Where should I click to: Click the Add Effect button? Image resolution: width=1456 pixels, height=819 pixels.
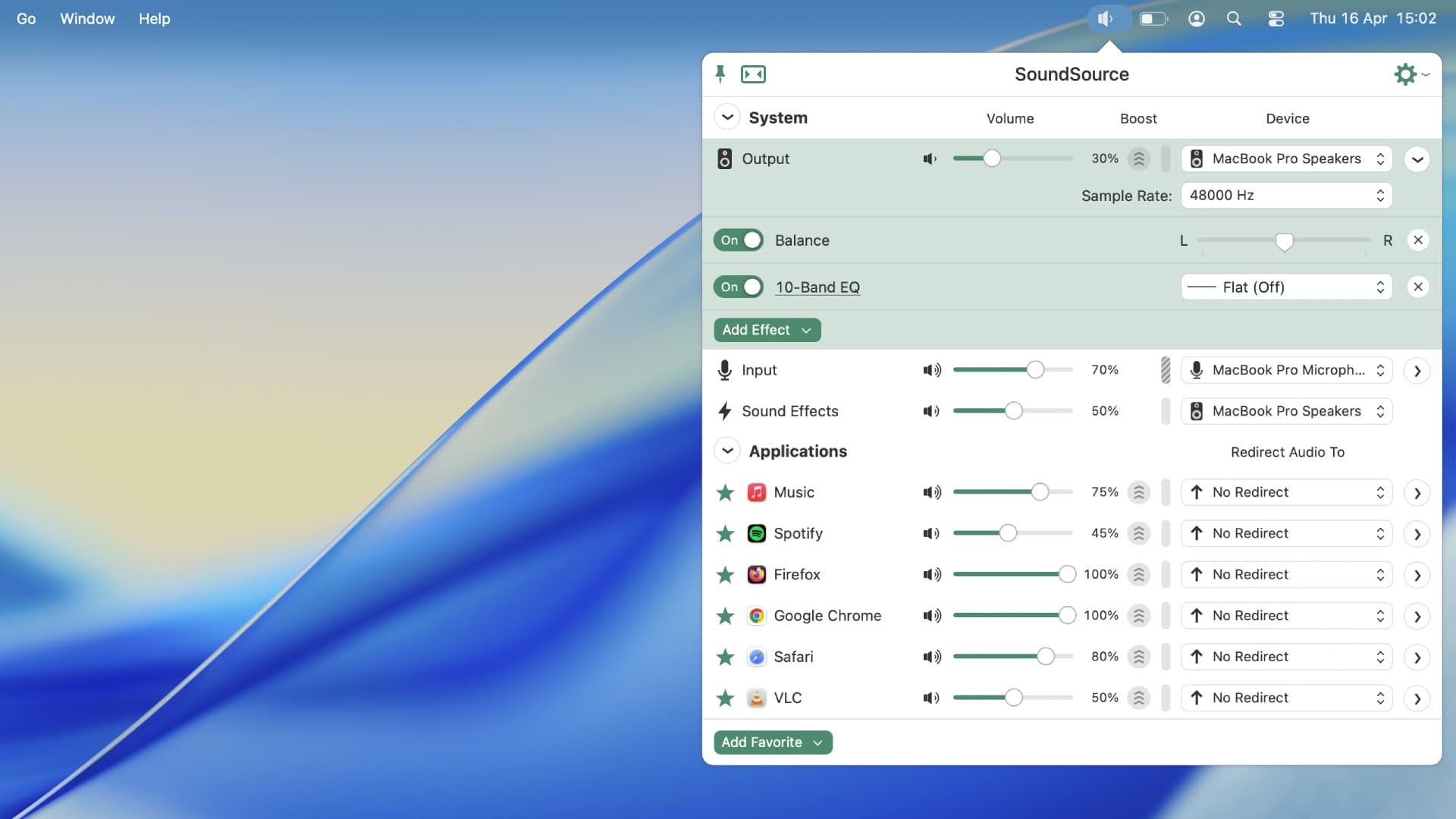[767, 330]
